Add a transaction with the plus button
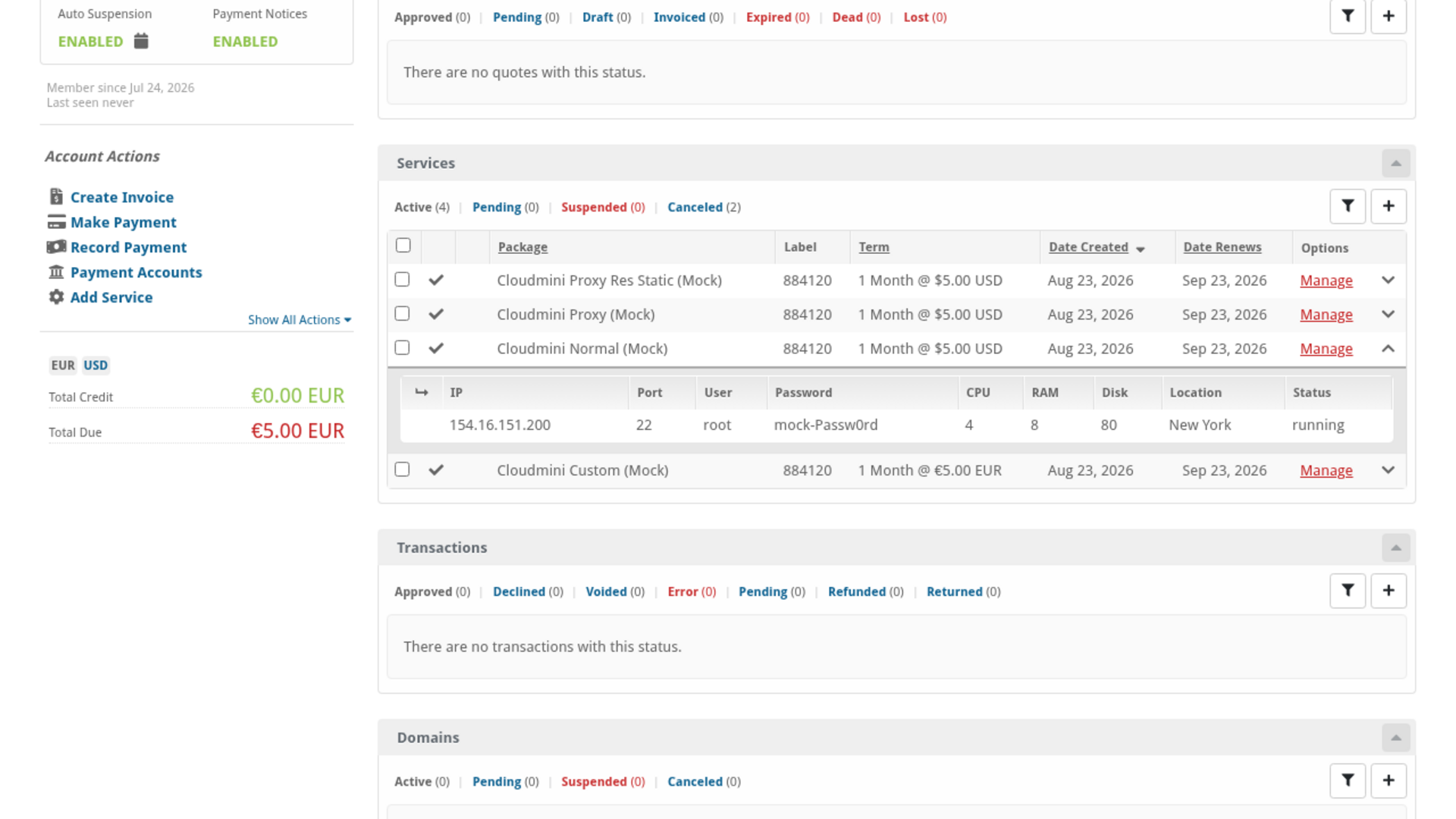Viewport: 1456px width, 819px height. [x=1389, y=591]
